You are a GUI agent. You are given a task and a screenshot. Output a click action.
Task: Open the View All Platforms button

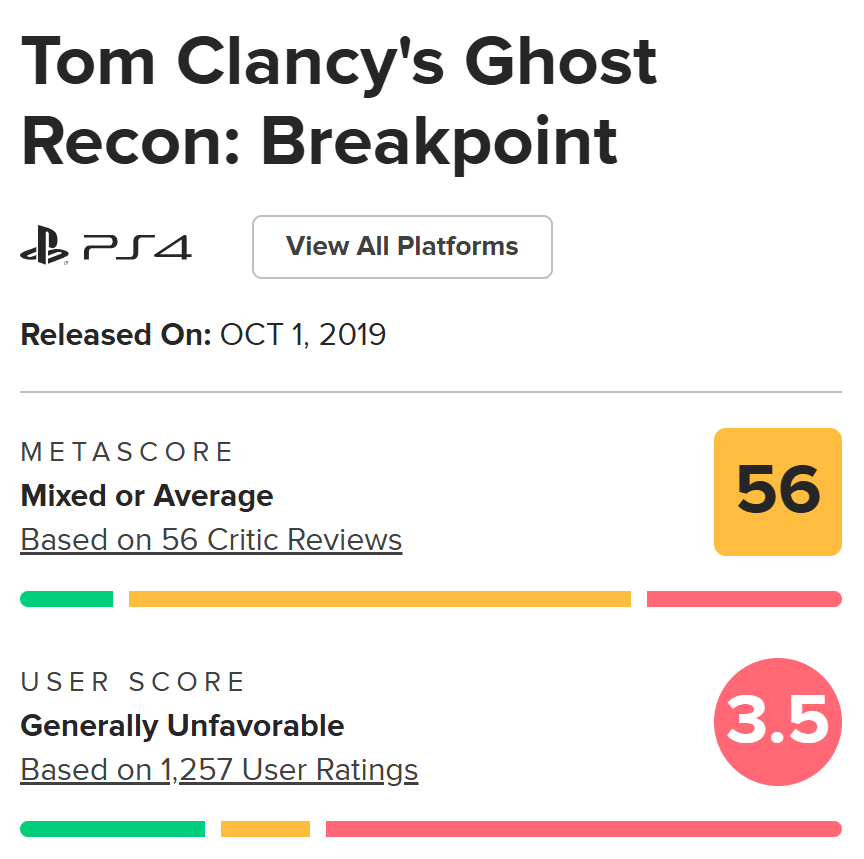[402, 247]
